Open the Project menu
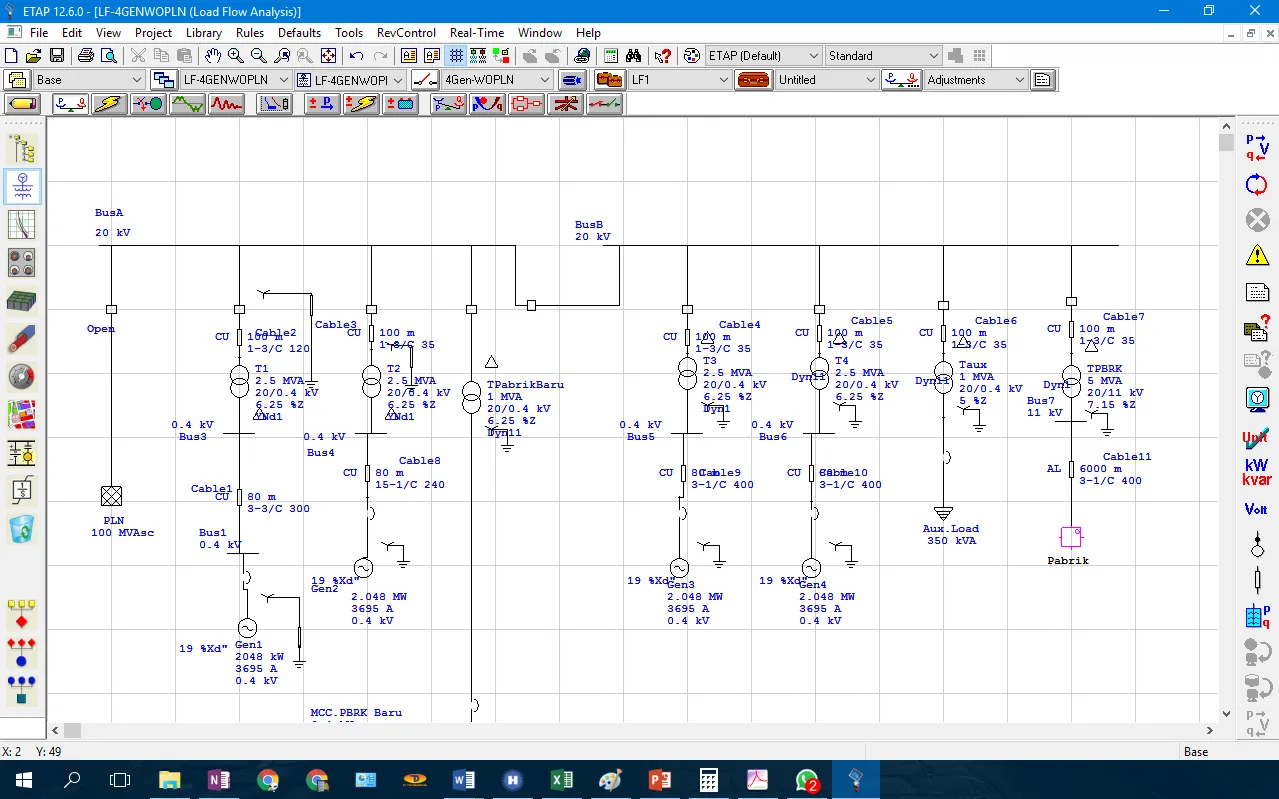The height and width of the screenshot is (799, 1279). [x=154, y=33]
